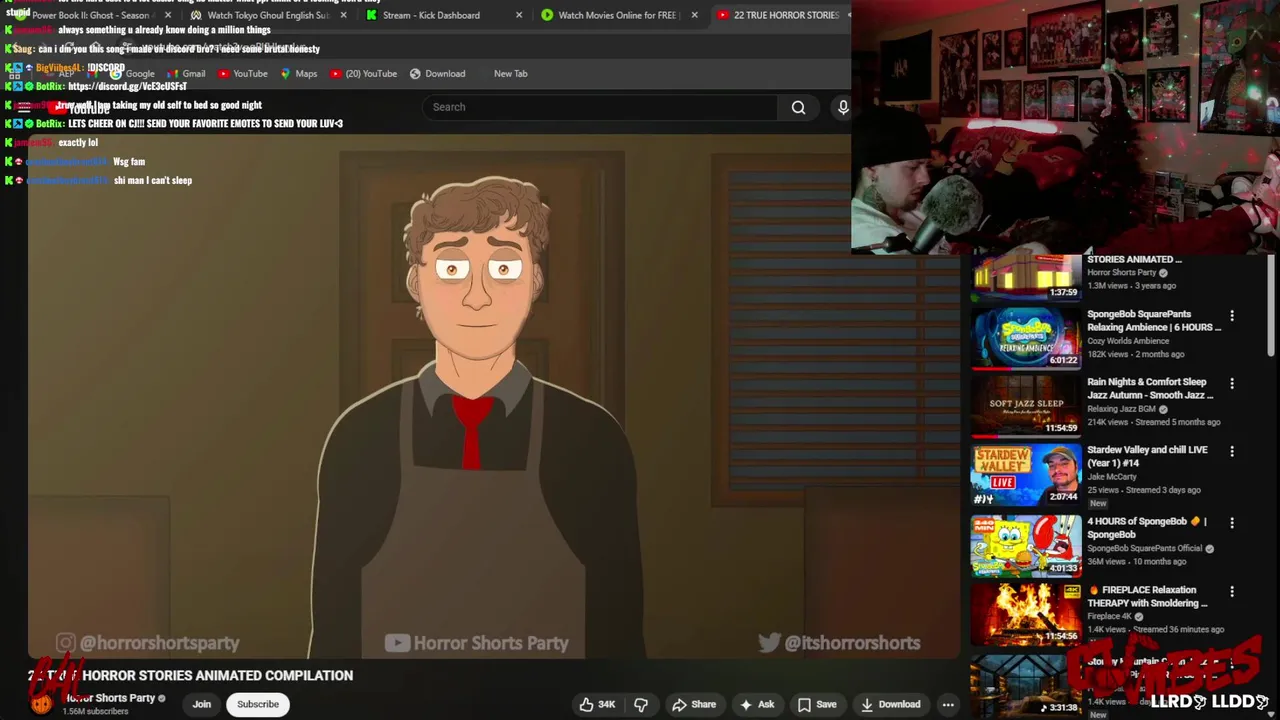Save the video to a playlist
The height and width of the screenshot is (720, 1280).
tap(817, 704)
